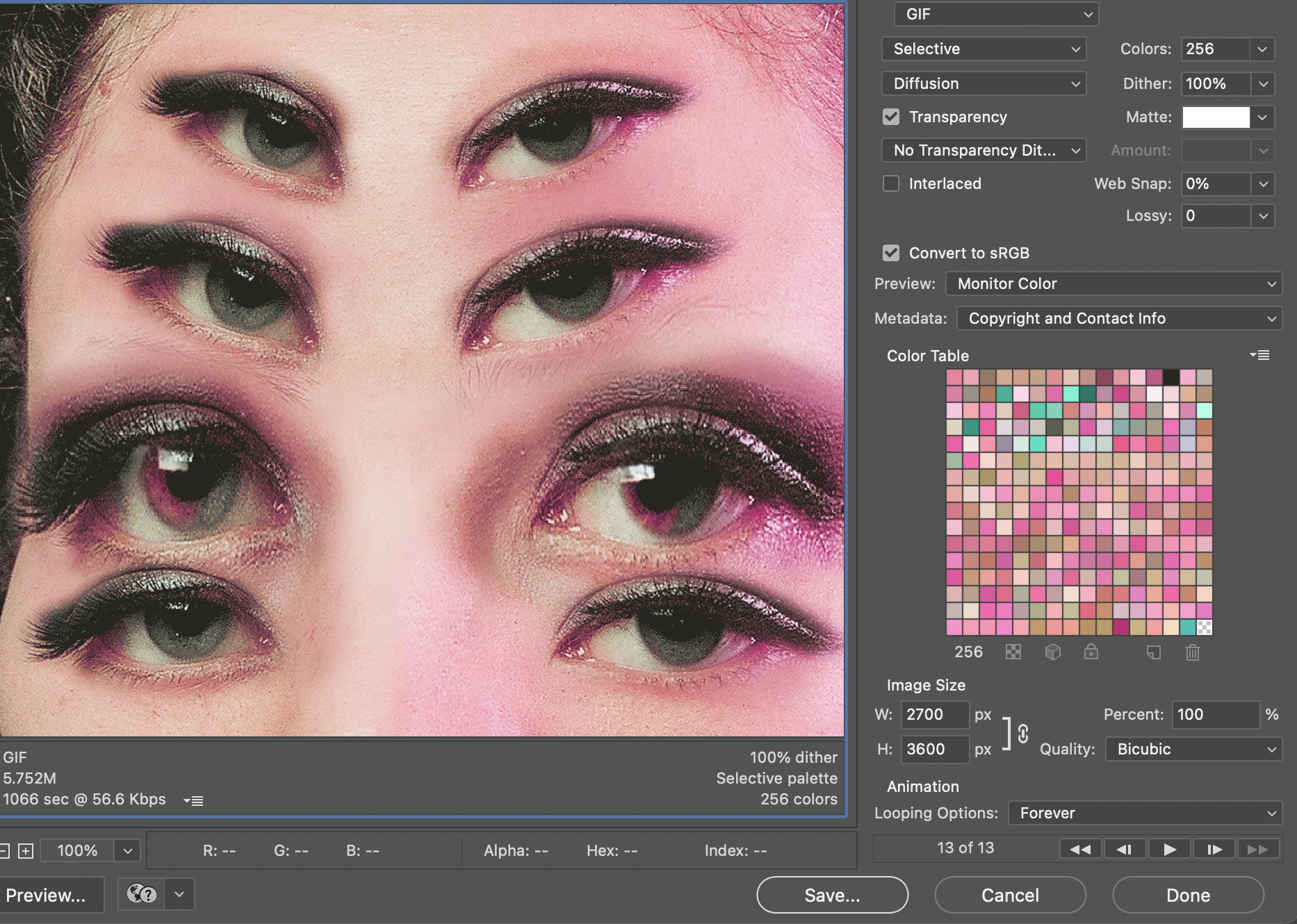Screen dimensions: 1297x924
Task: Click the image Height field showing 3600
Action: (x=934, y=749)
